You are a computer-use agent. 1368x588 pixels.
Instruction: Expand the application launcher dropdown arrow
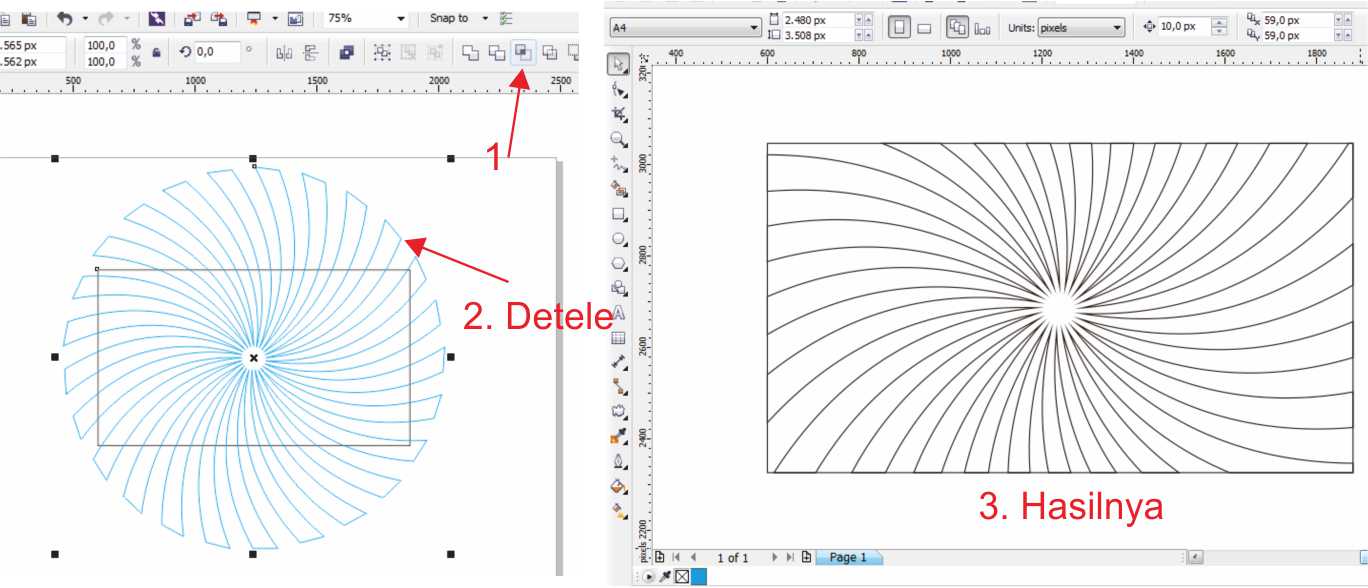click(274, 19)
